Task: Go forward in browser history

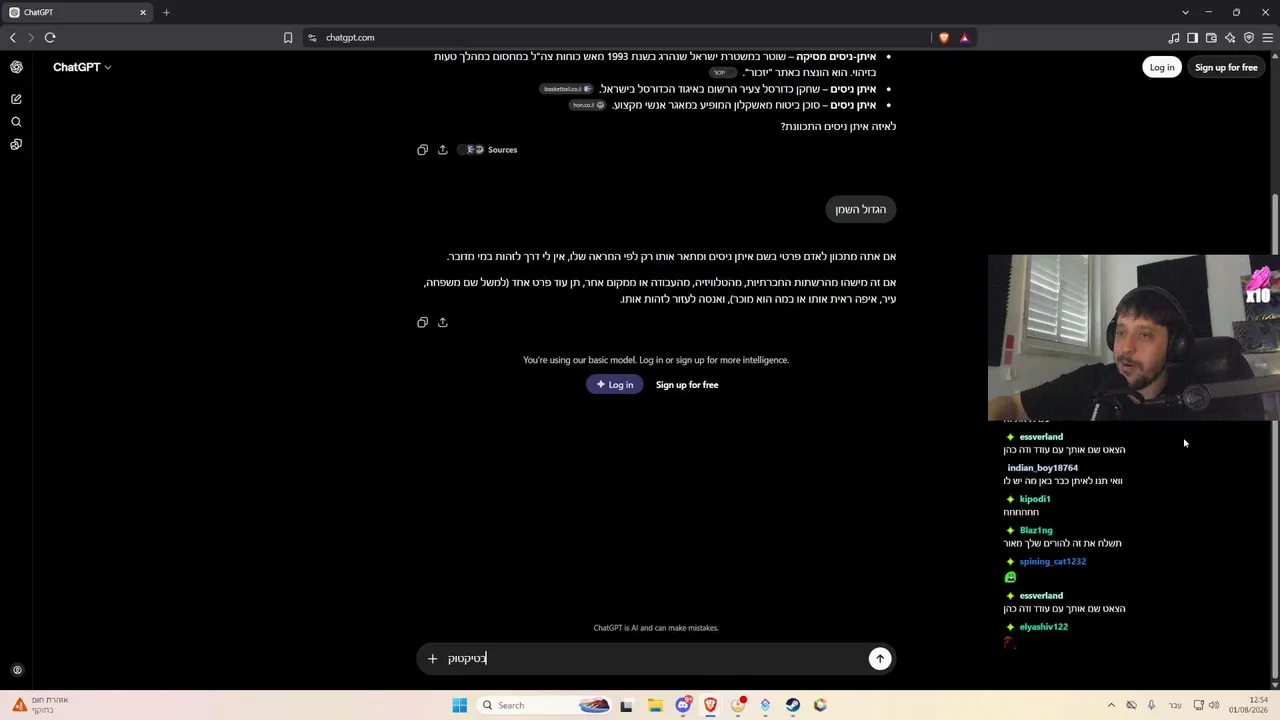Action: pos(31,38)
